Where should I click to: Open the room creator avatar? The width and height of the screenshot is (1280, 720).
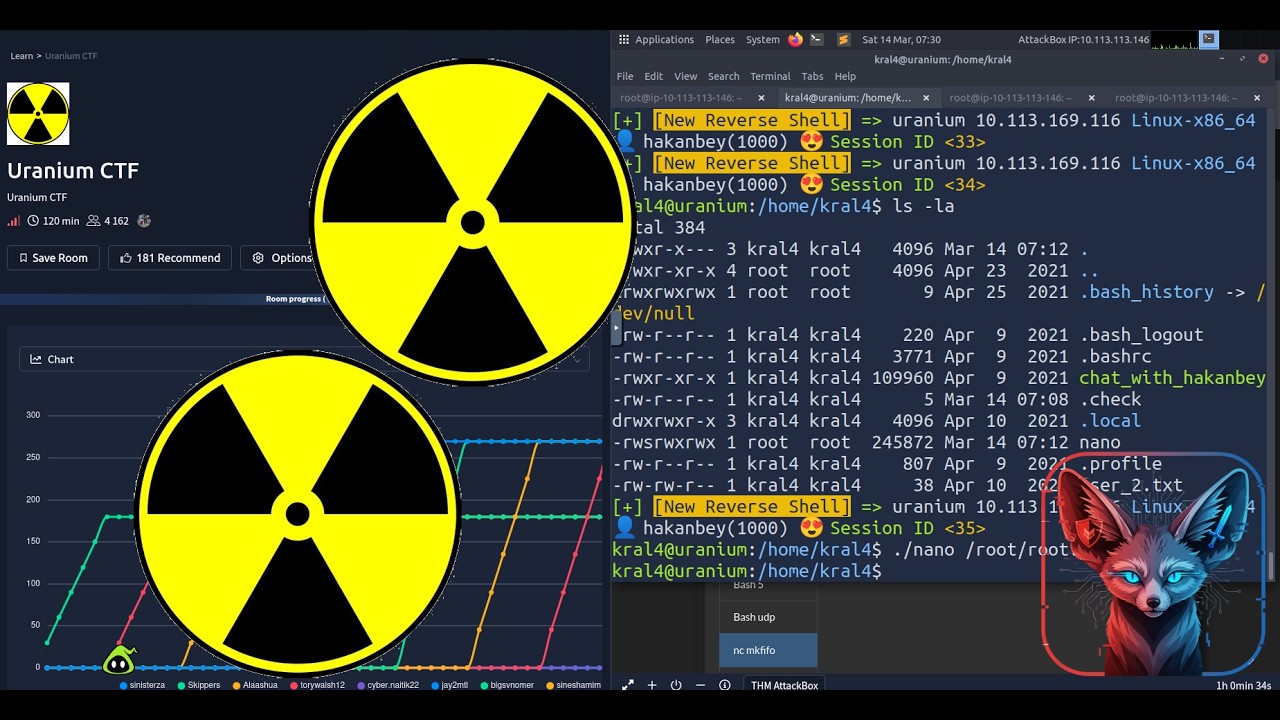click(x=144, y=221)
